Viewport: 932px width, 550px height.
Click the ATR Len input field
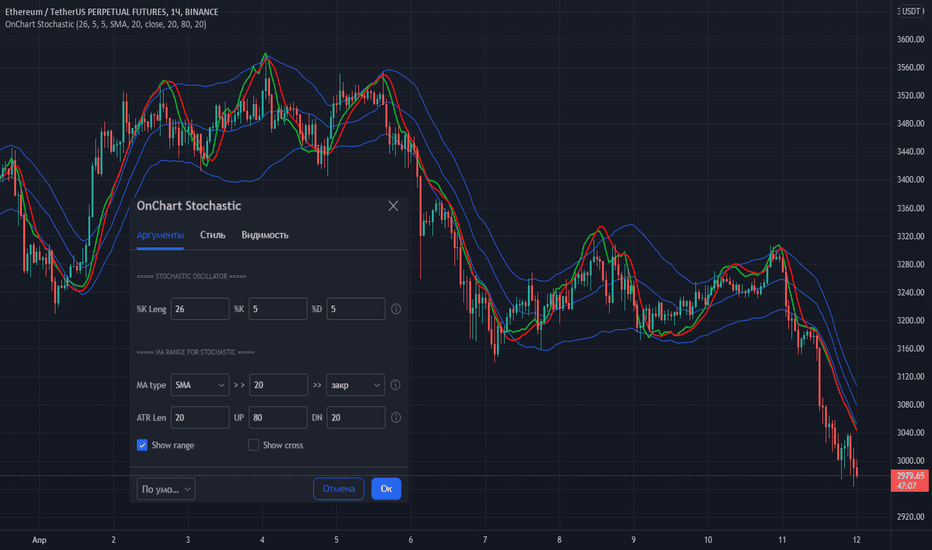[x=200, y=417]
